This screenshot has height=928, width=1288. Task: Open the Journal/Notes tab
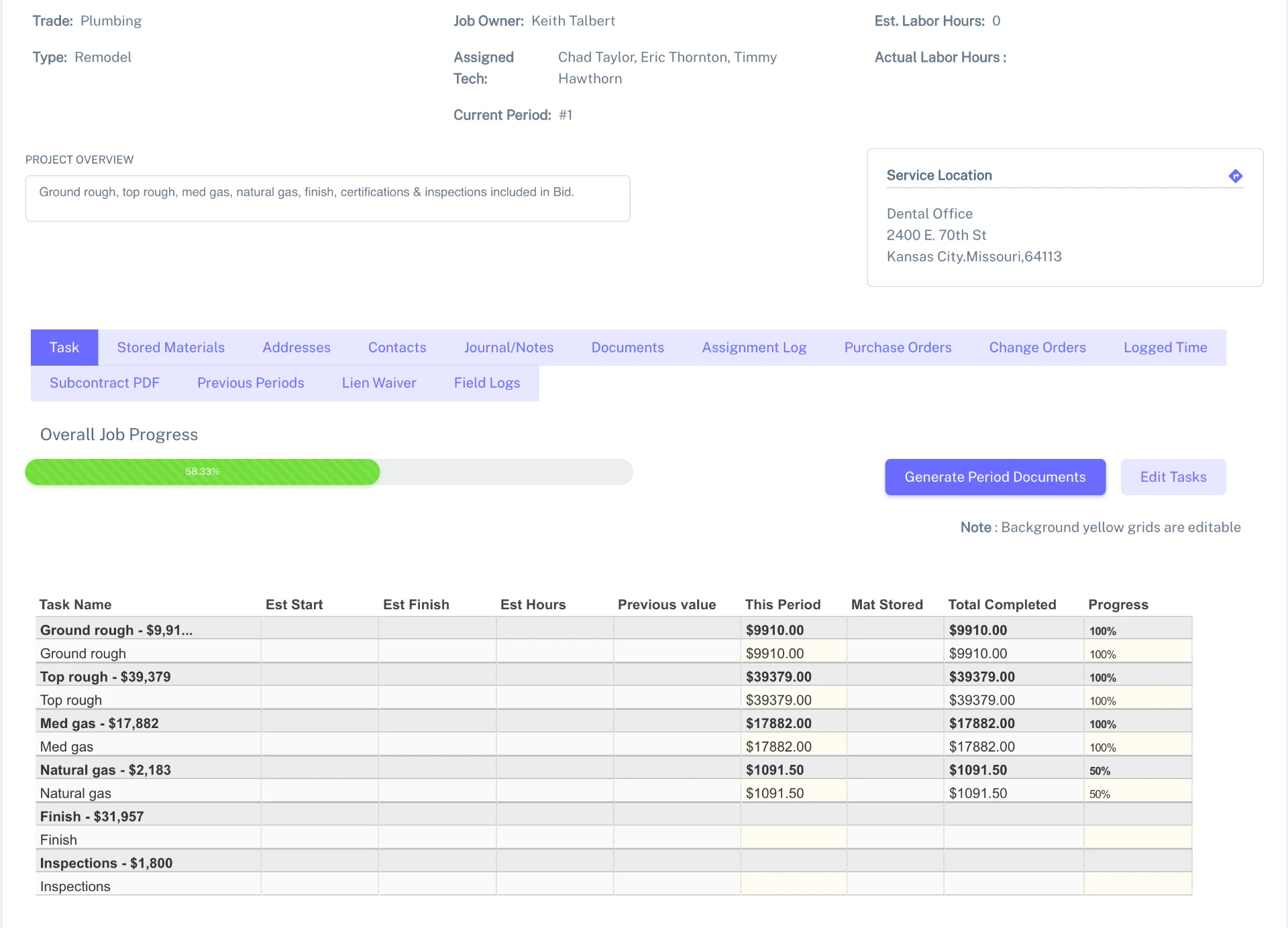(x=508, y=348)
